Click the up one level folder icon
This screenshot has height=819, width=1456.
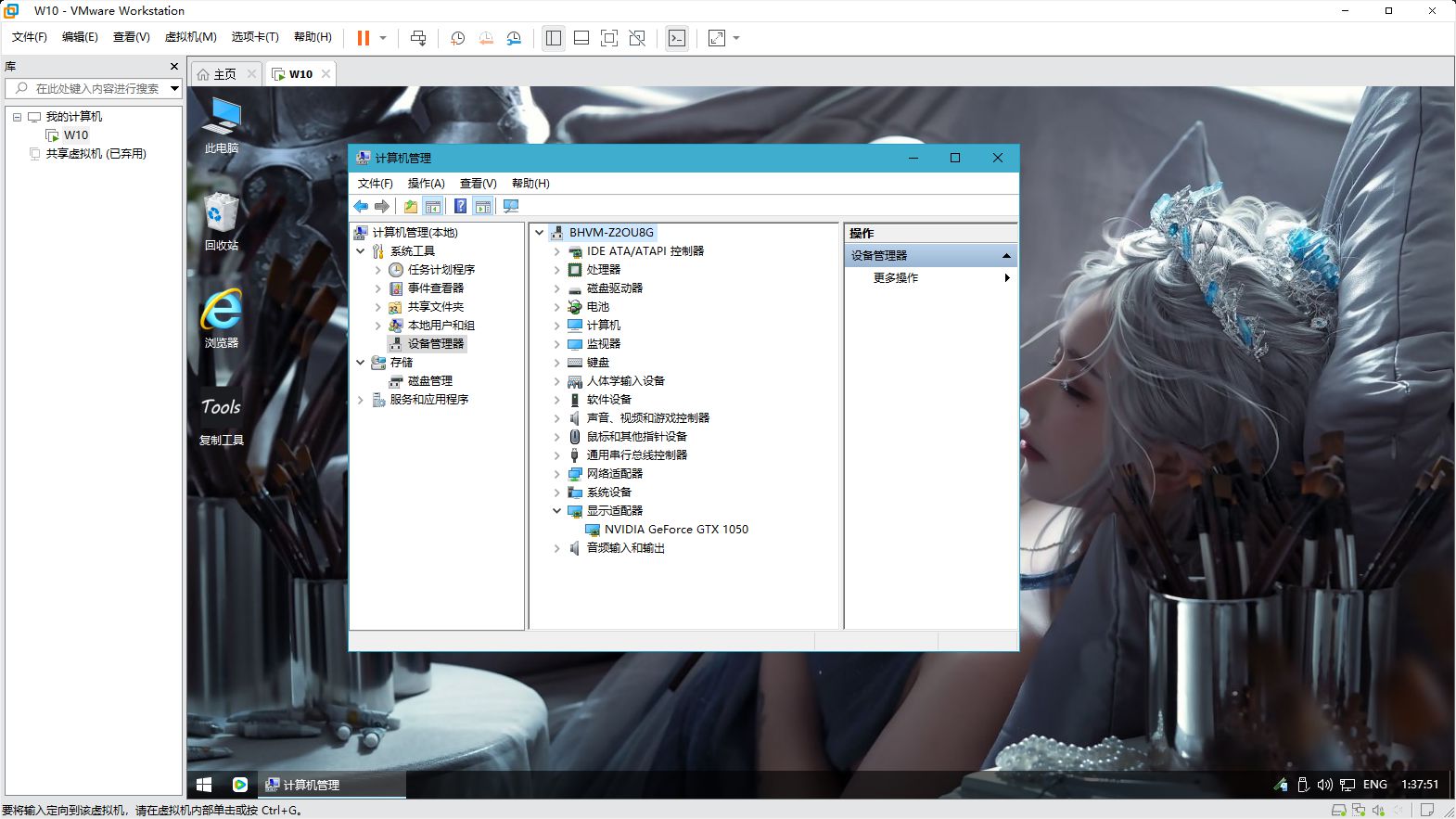[x=410, y=206]
